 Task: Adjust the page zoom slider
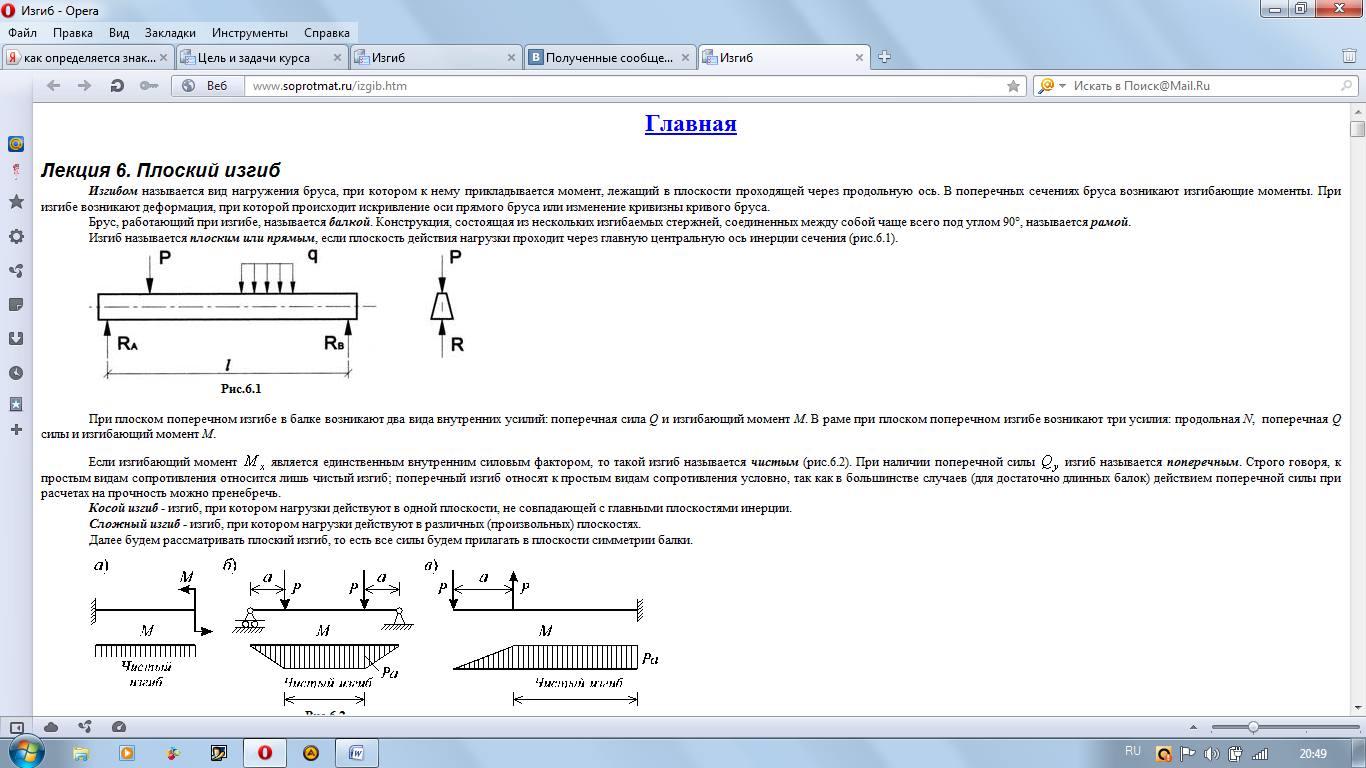[1253, 727]
